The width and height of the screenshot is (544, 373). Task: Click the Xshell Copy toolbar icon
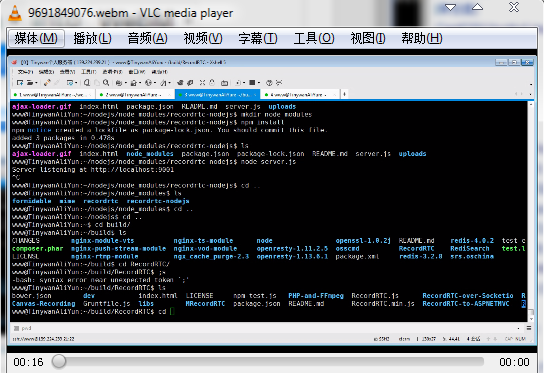click(x=87, y=83)
